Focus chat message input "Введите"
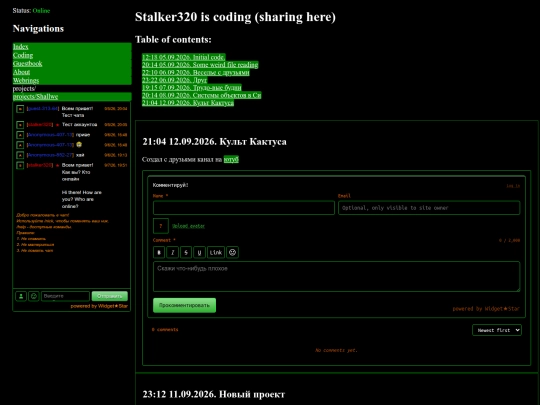Image resolution: width=540 pixels, height=405 pixels. (65, 296)
